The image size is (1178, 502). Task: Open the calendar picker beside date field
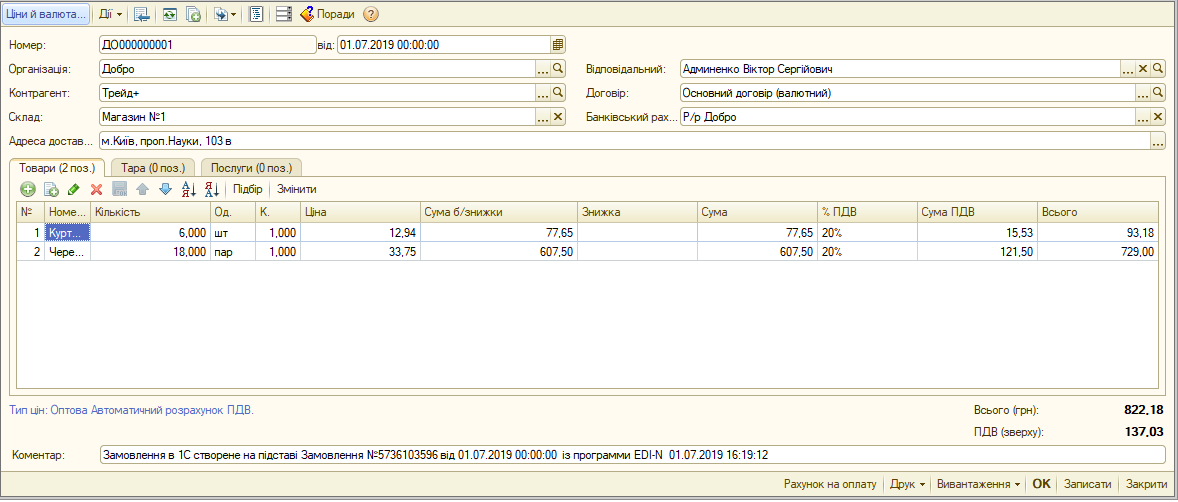pos(557,44)
